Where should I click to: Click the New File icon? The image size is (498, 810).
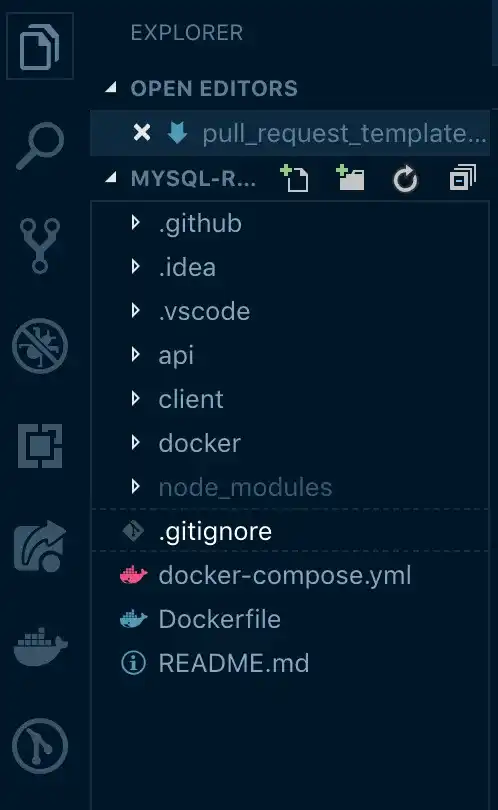[x=294, y=178]
